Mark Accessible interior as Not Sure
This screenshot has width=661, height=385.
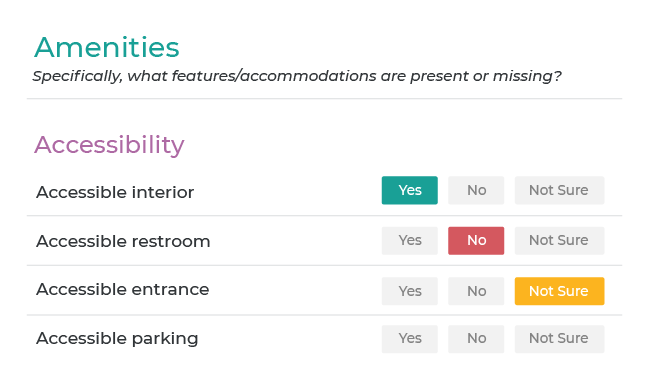click(559, 190)
